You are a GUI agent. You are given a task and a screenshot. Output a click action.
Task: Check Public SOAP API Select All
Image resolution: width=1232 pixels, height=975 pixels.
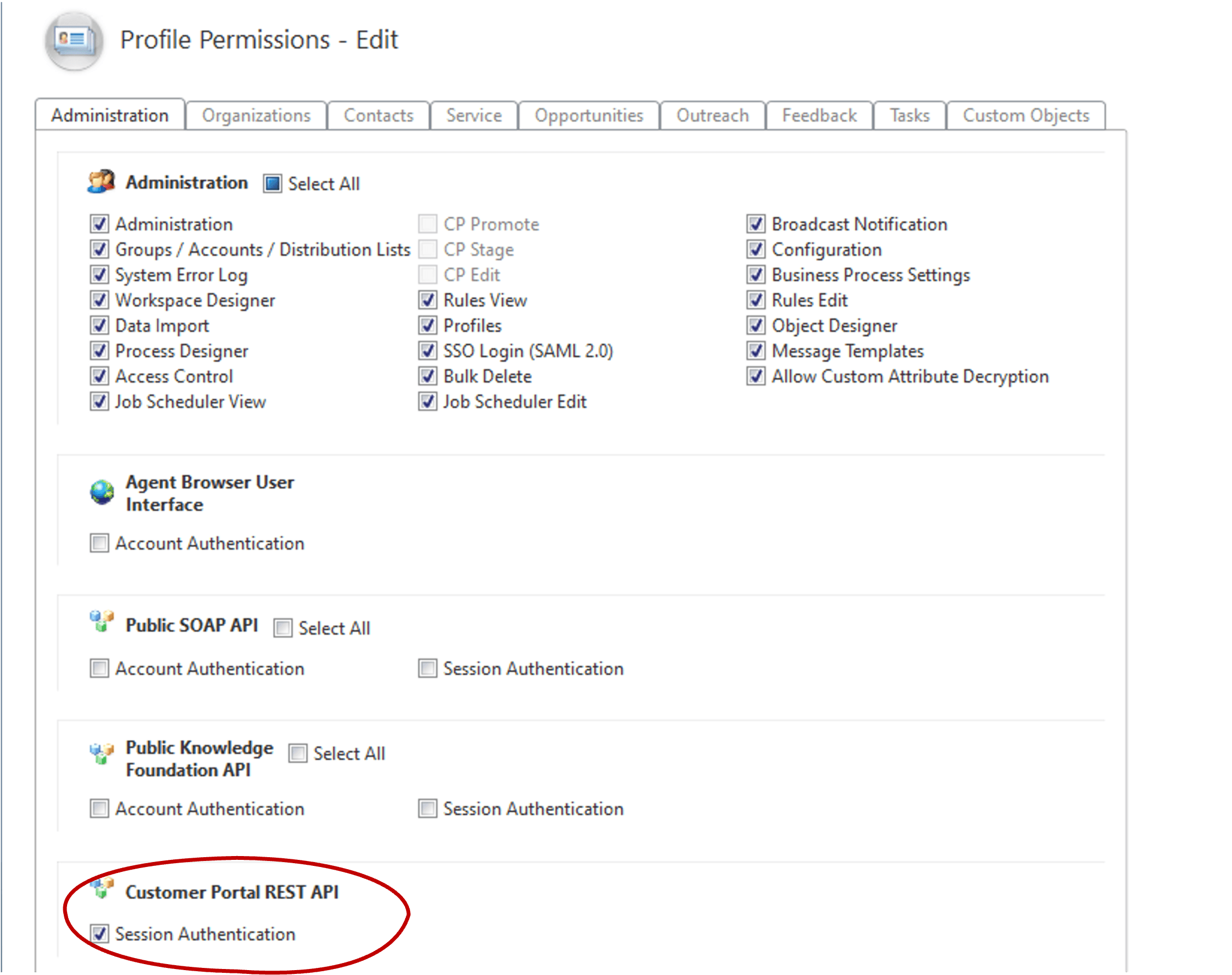point(283,628)
